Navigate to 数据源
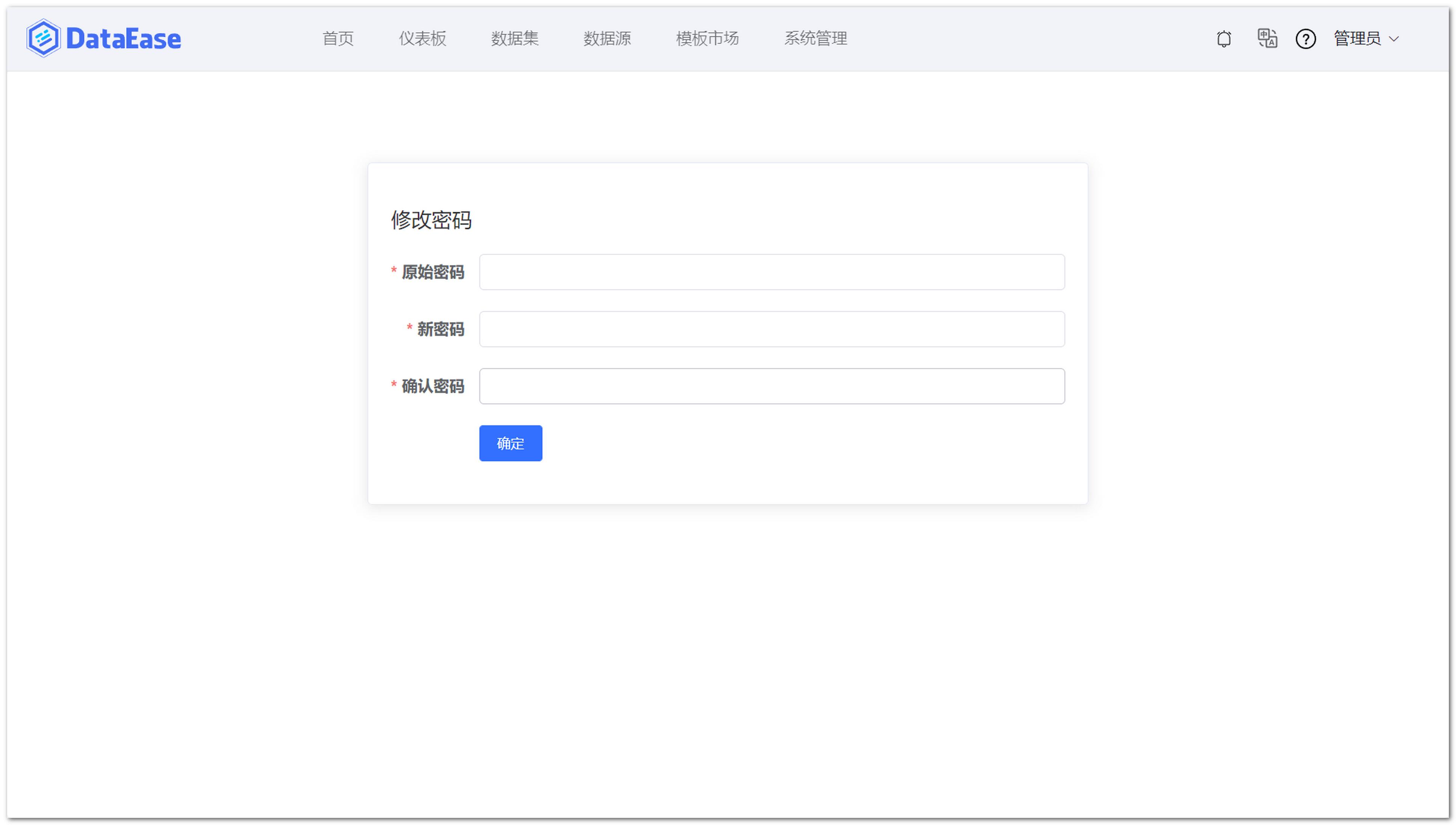This screenshot has height=825, width=1456. (x=607, y=39)
